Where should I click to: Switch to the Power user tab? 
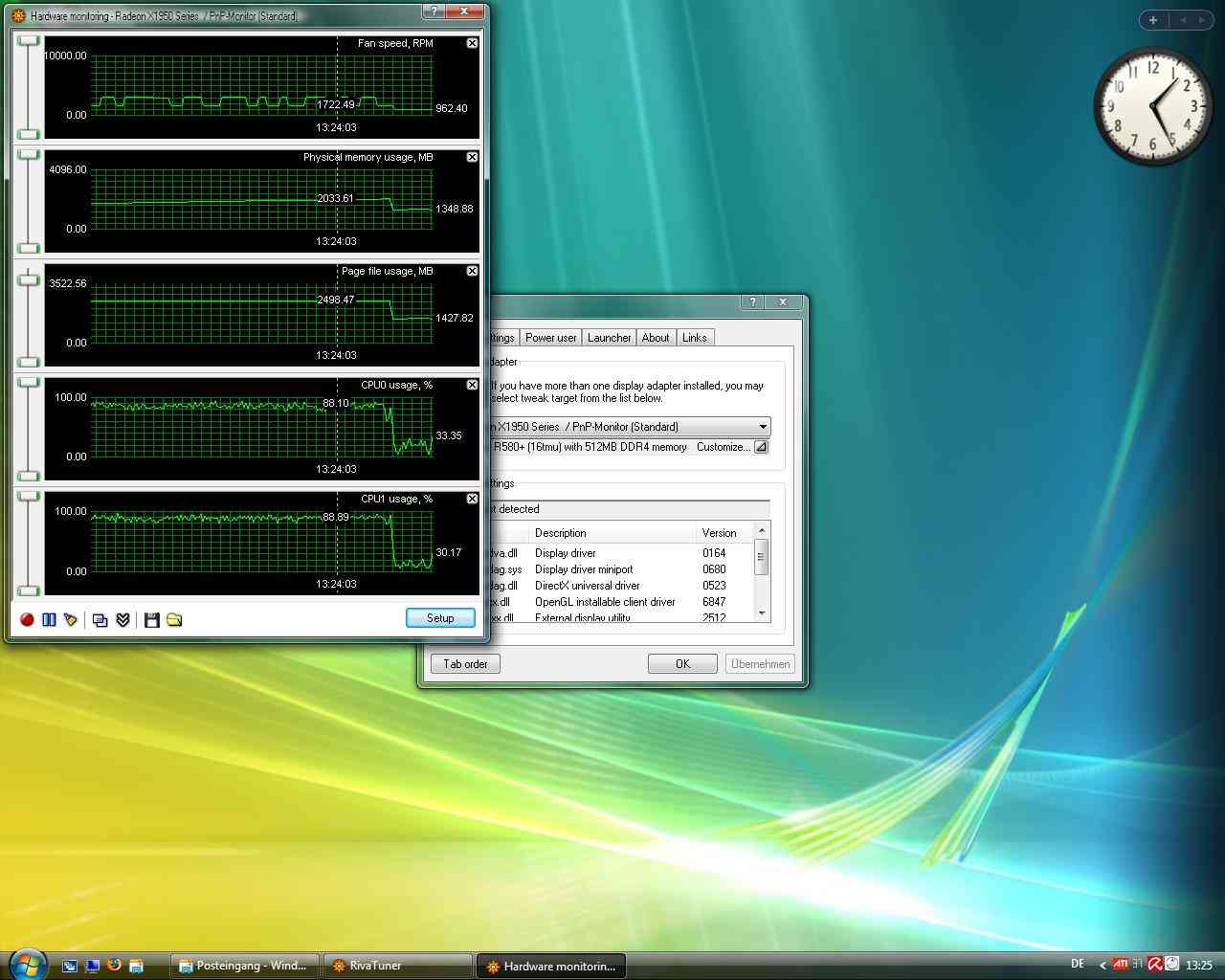[550, 338]
